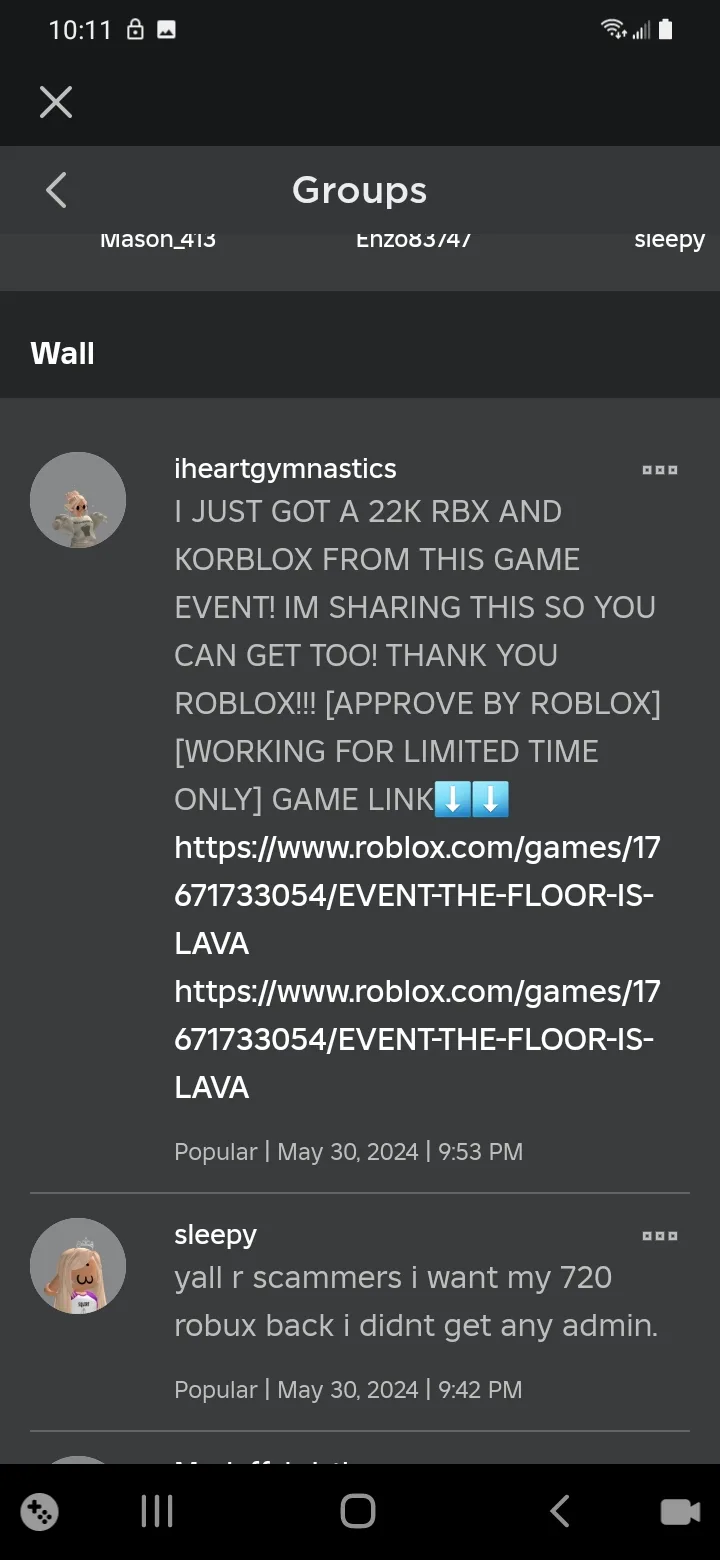Open three-dot menu on sleepy's post

[660, 1236]
